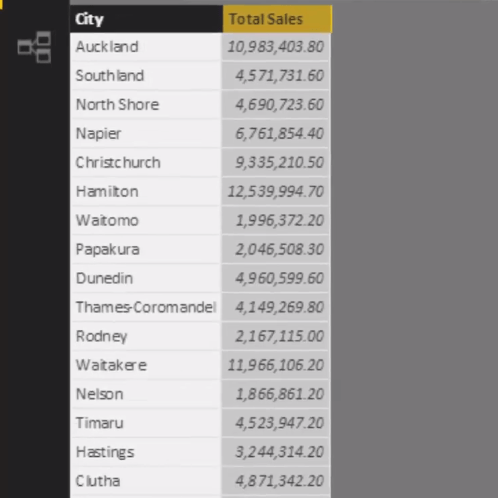Select the Christchurch city cell
Image resolution: width=498 pixels, height=498 pixels.
click(x=146, y=163)
